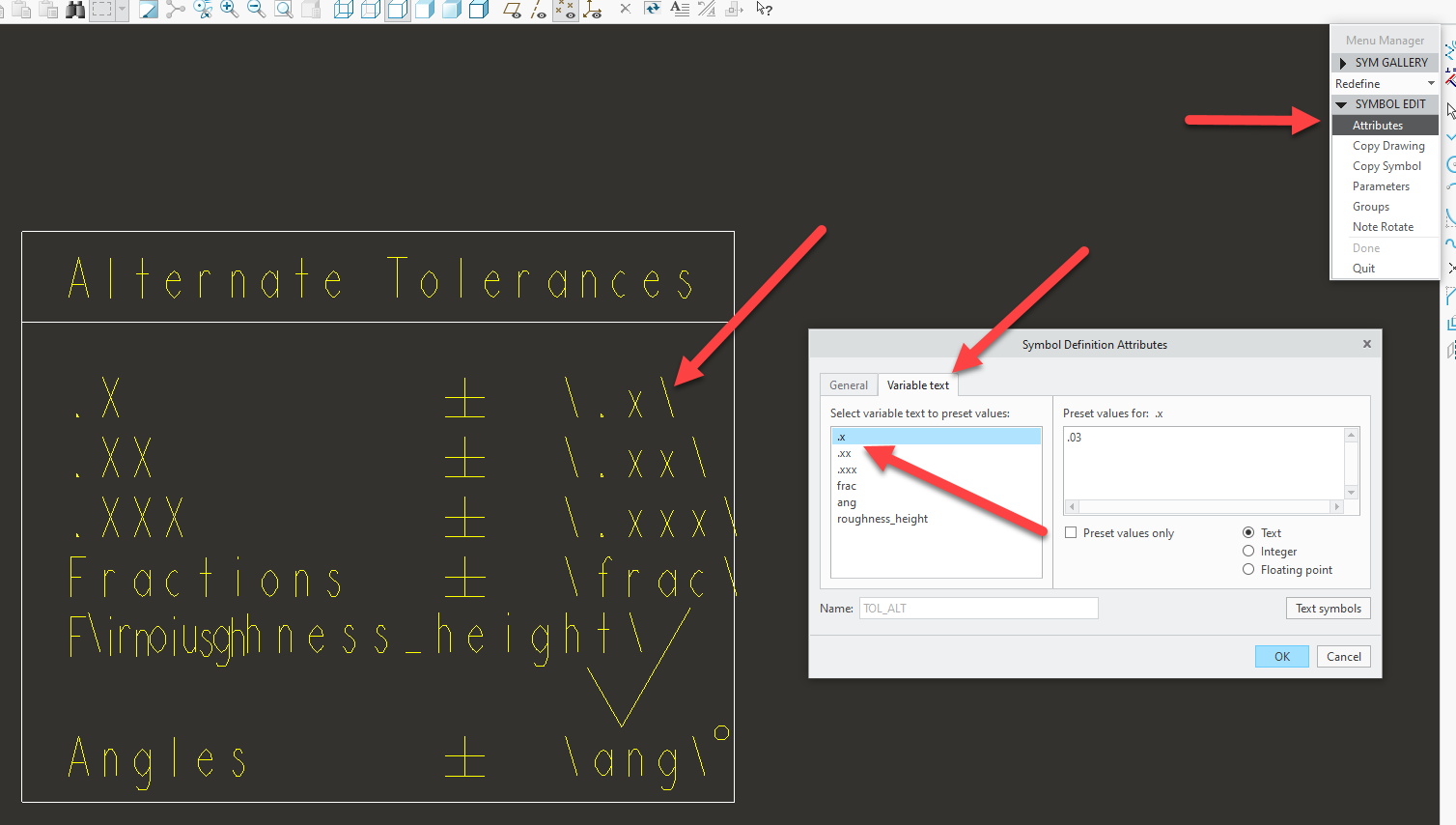Select .xx from the variable text list
Image resolution: width=1456 pixels, height=825 pixels.
point(845,452)
